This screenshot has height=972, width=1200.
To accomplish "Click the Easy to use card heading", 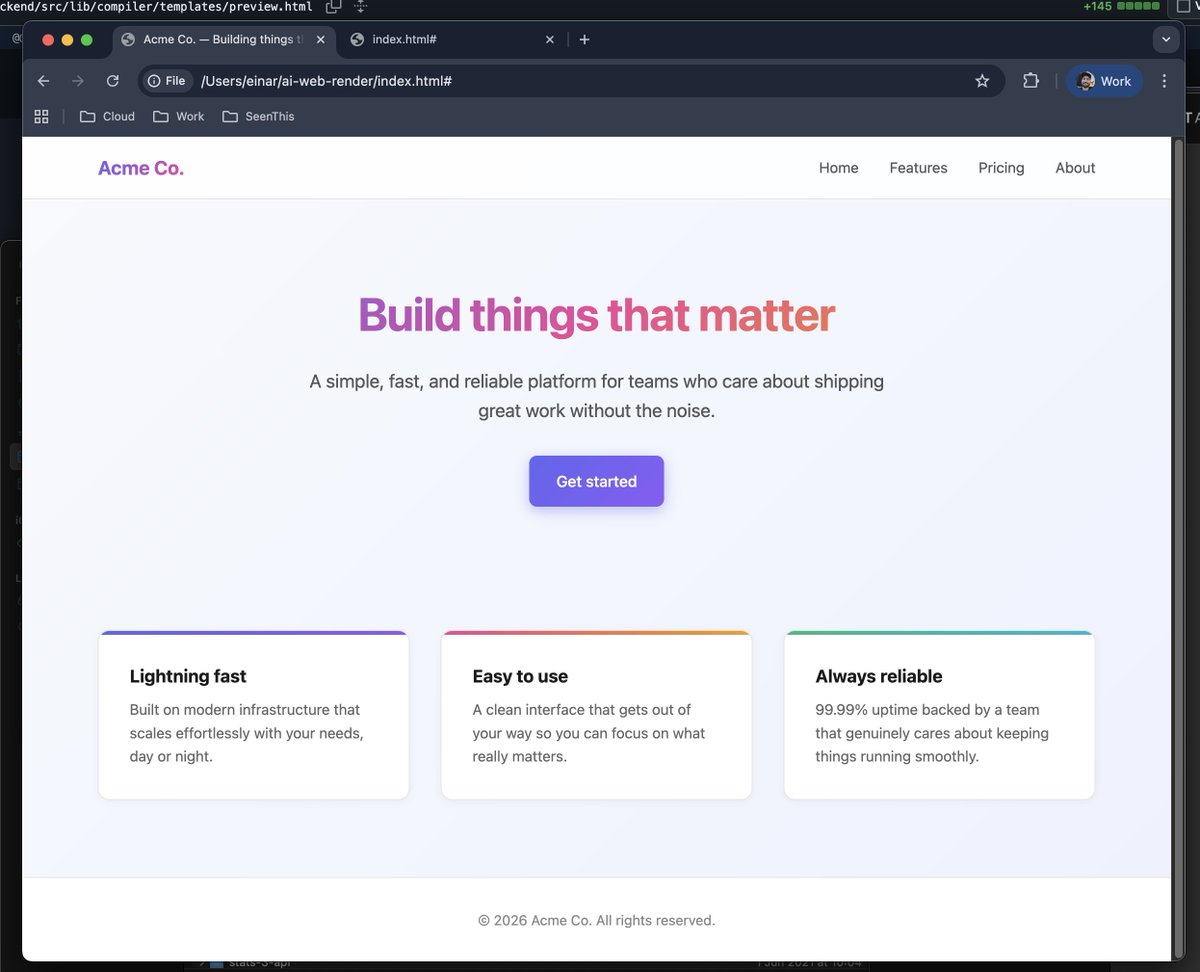I will click(520, 676).
